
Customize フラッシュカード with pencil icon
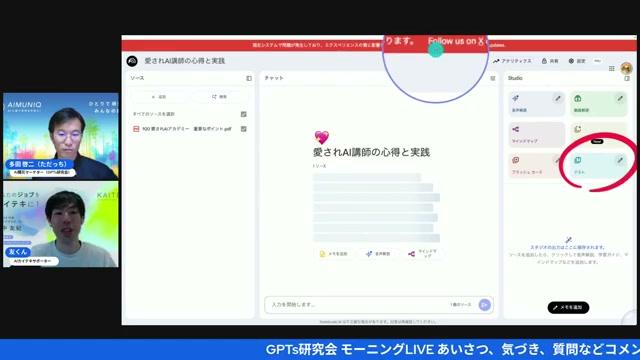(558, 160)
